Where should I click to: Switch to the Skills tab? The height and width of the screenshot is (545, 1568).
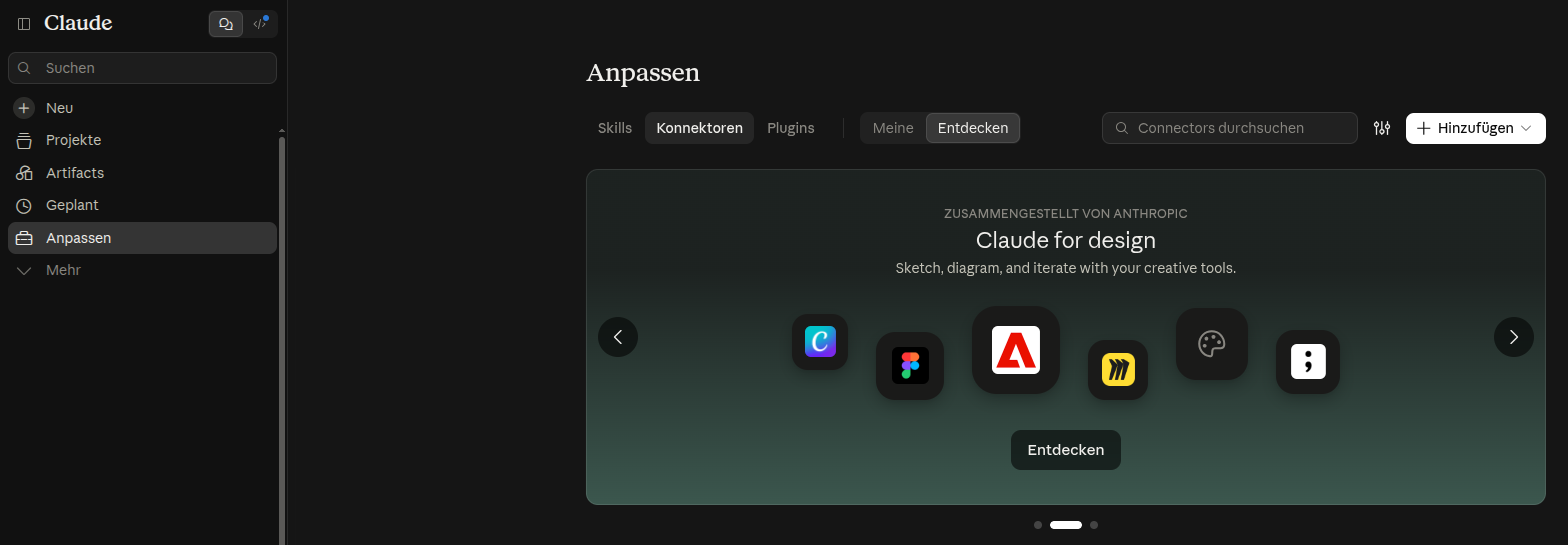615,128
